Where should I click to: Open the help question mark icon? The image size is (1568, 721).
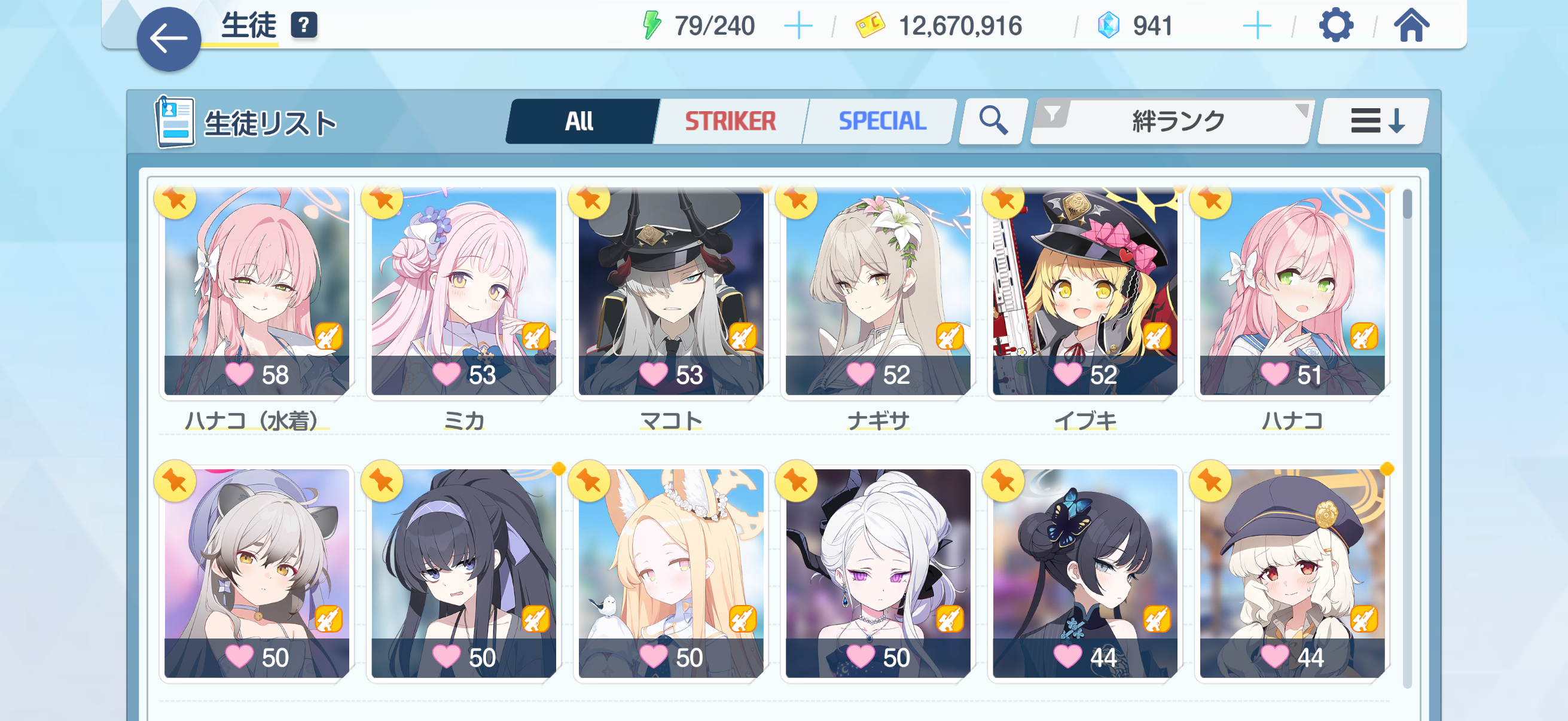tap(304, 26)
